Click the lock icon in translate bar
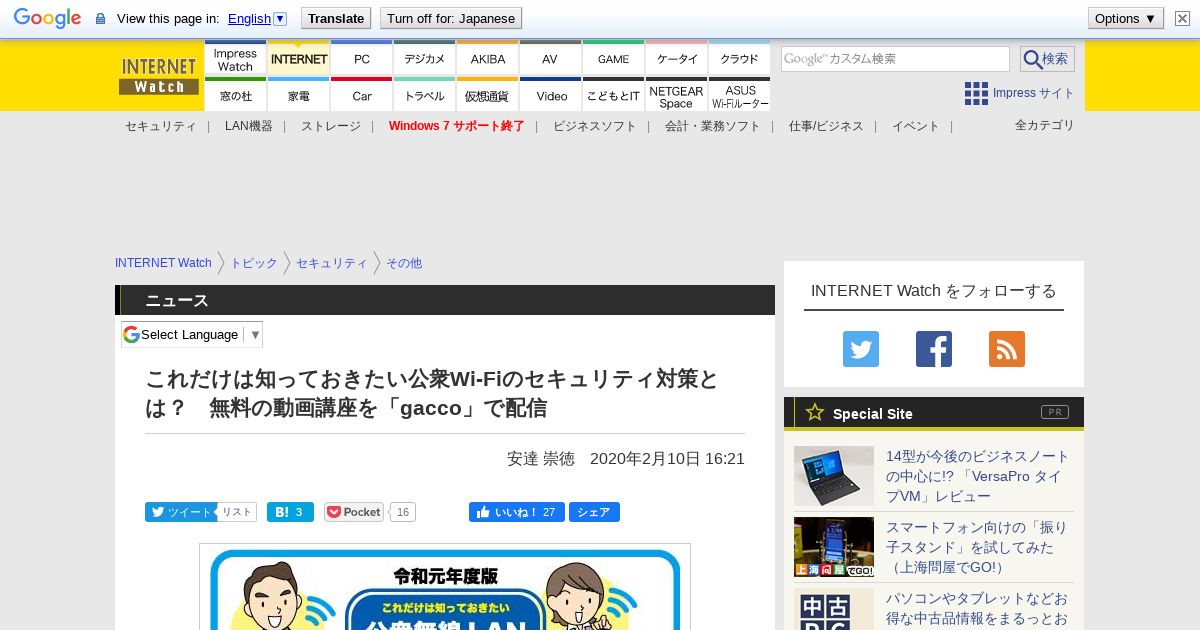Viewport: 1200px width, 630px height. [x=100, y=18]
